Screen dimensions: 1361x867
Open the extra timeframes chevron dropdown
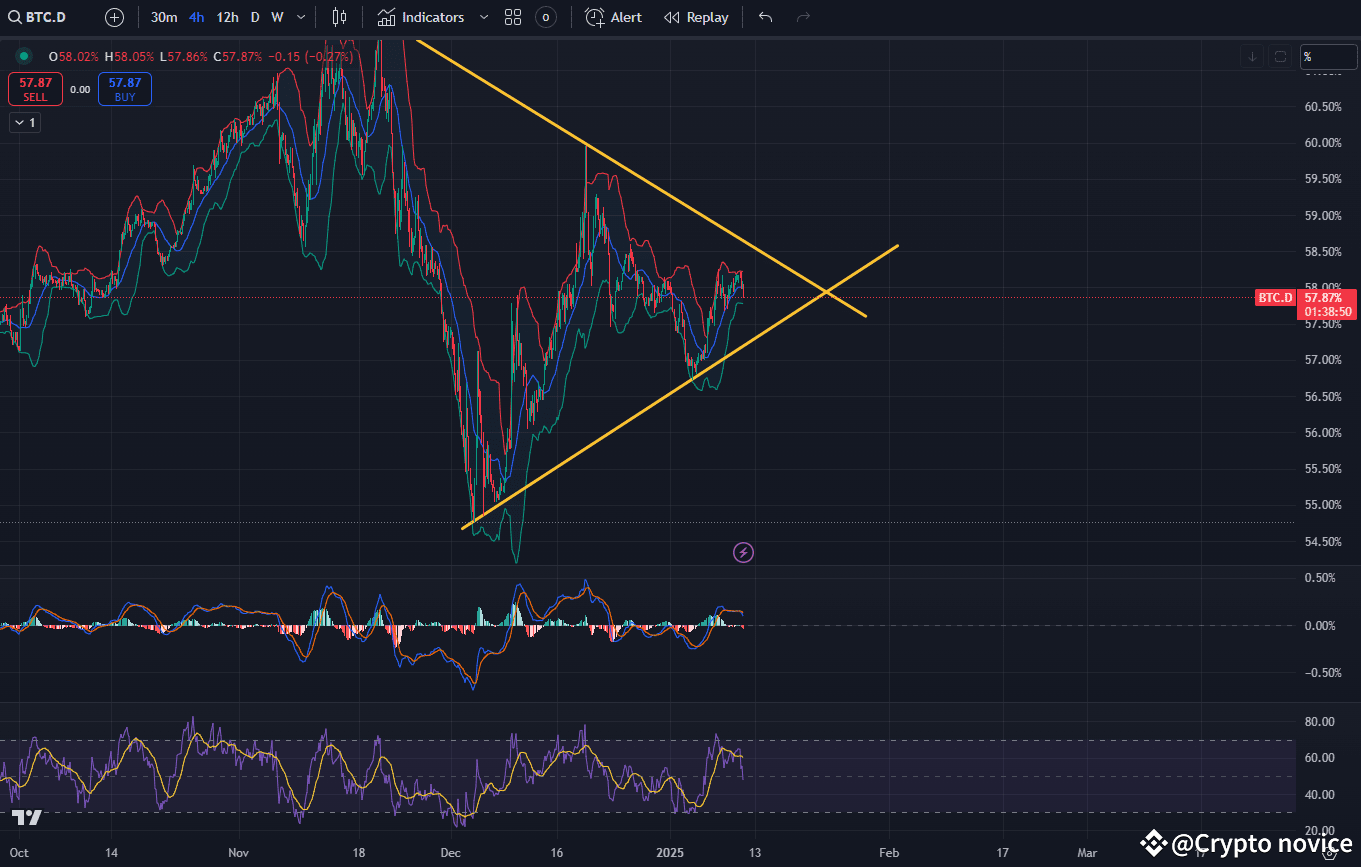point(300,17)
